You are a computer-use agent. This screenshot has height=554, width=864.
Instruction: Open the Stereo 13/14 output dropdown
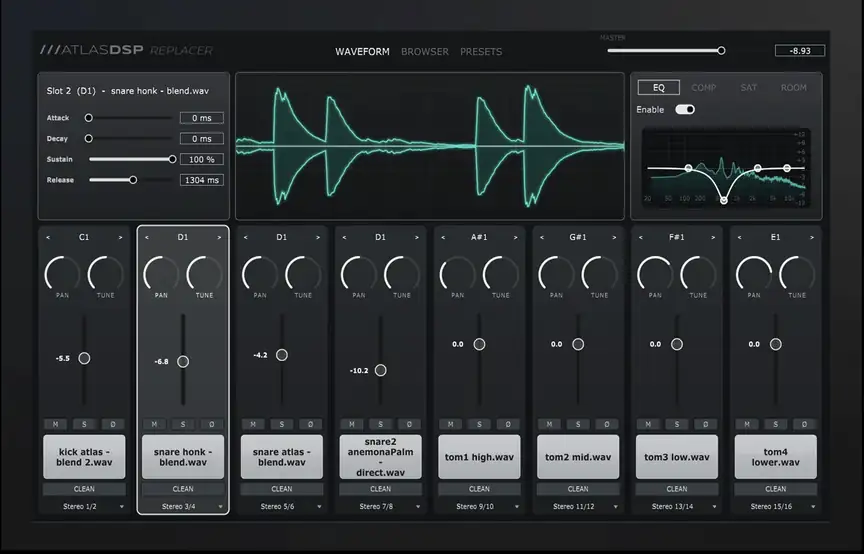pos(677,506)
